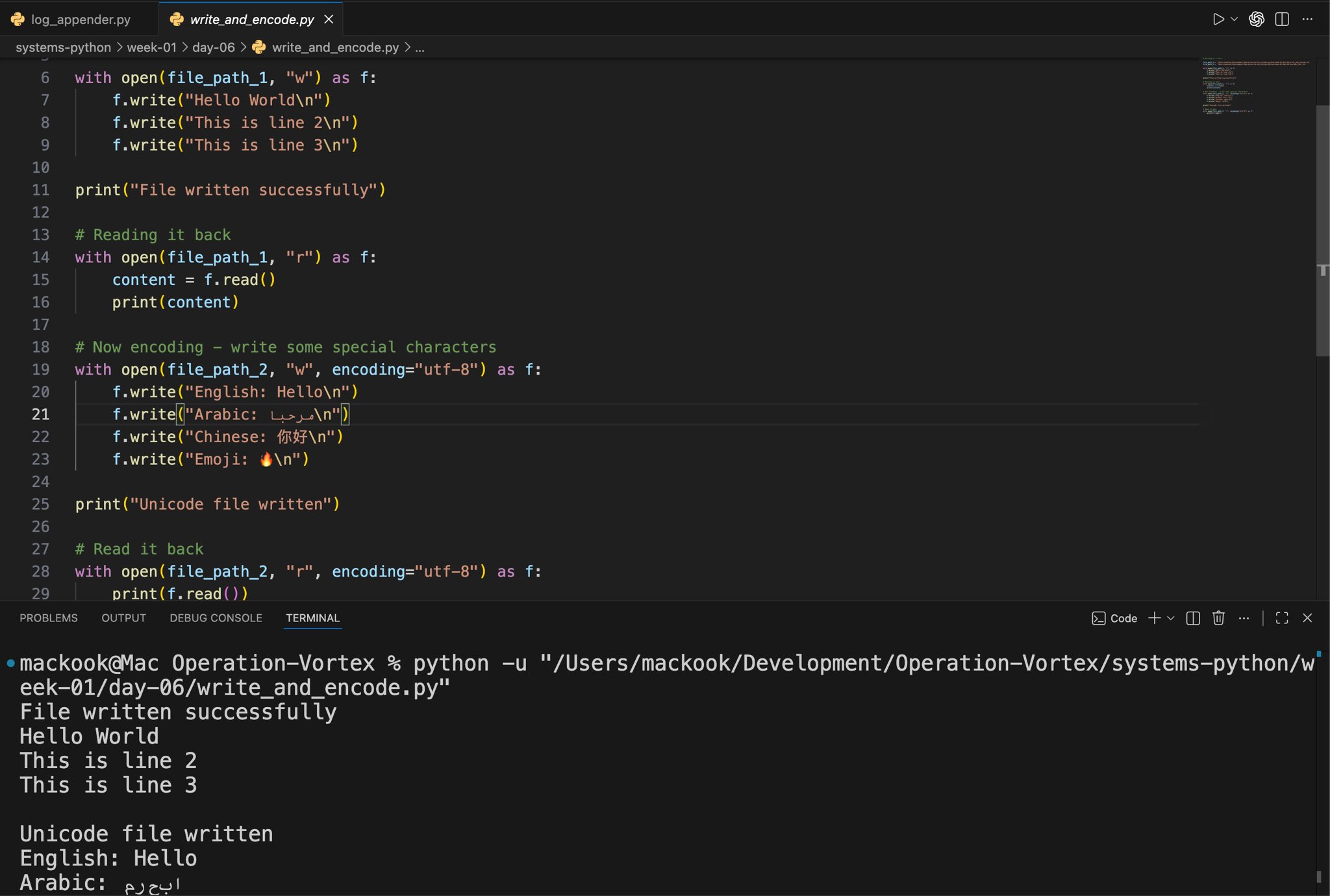Click day-06 folder in breadcrumb
1330x896 pixels.
[213, 47]
